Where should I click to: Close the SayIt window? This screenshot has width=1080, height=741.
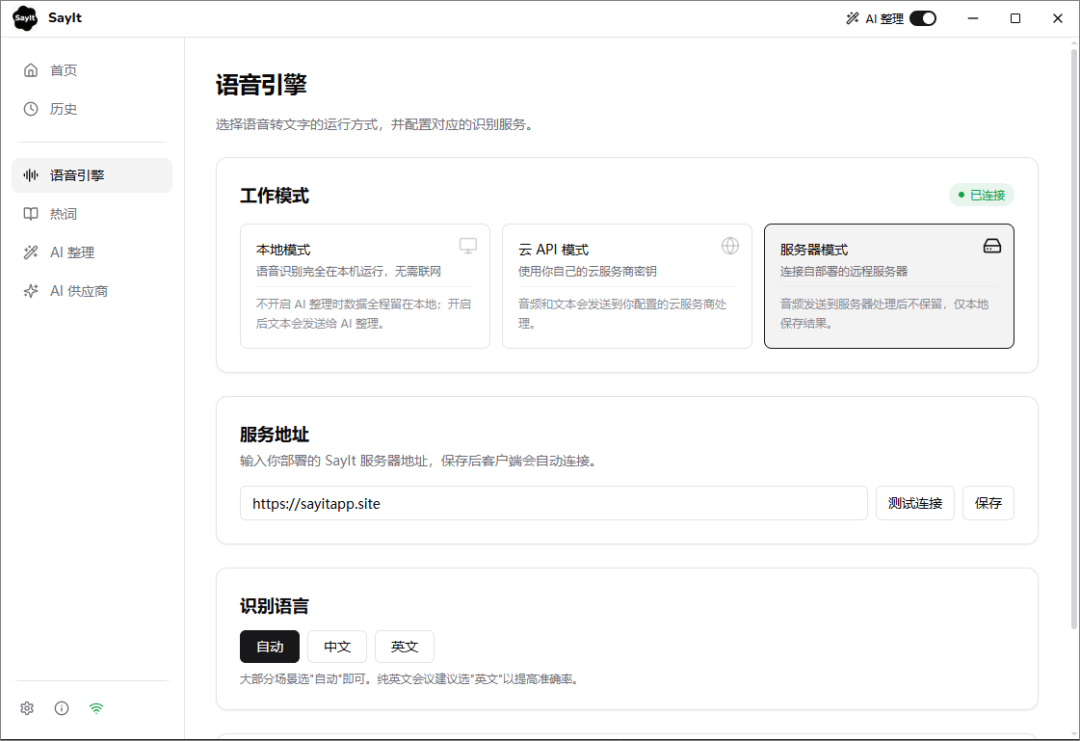coord(1058,19)
